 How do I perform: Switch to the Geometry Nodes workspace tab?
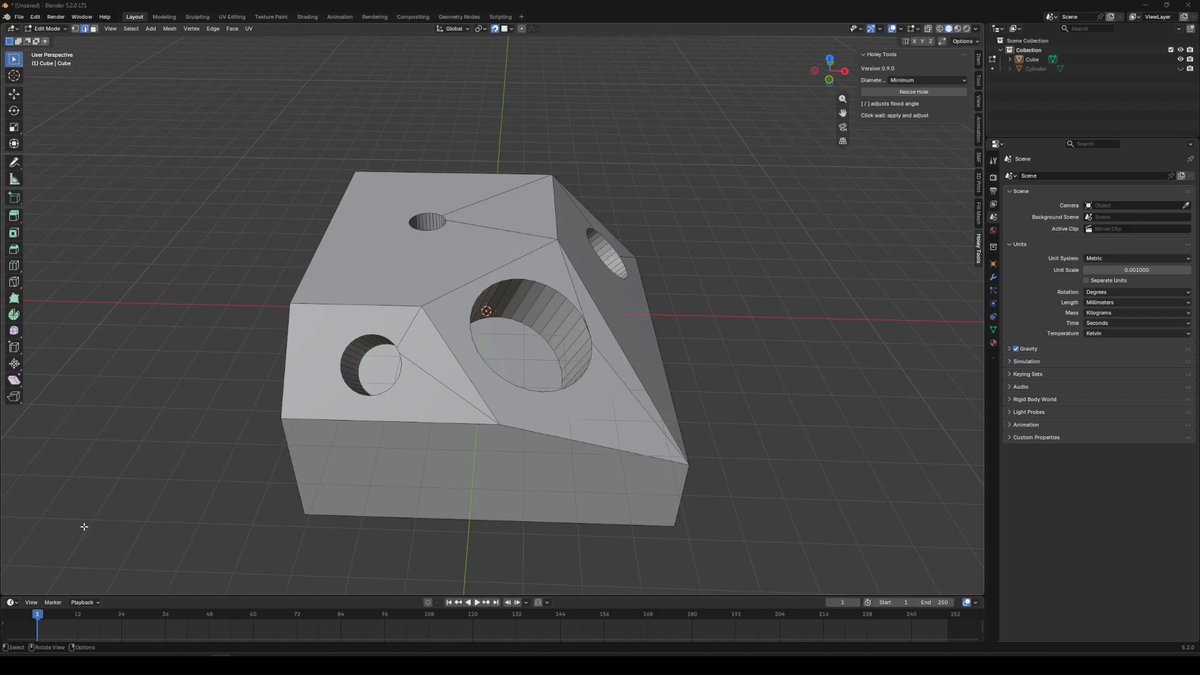click(x=459, y=16)
